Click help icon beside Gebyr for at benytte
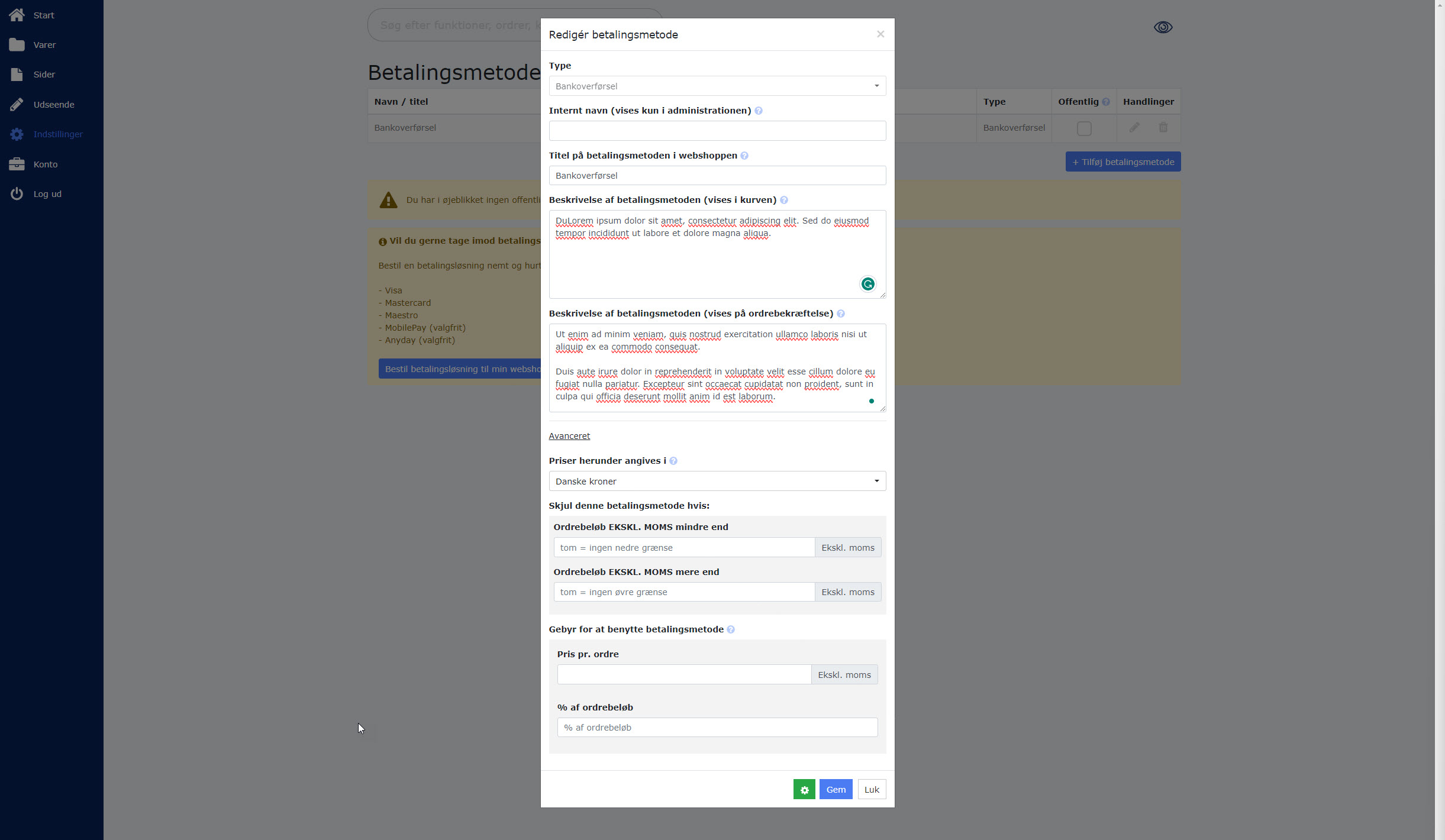 731,629
